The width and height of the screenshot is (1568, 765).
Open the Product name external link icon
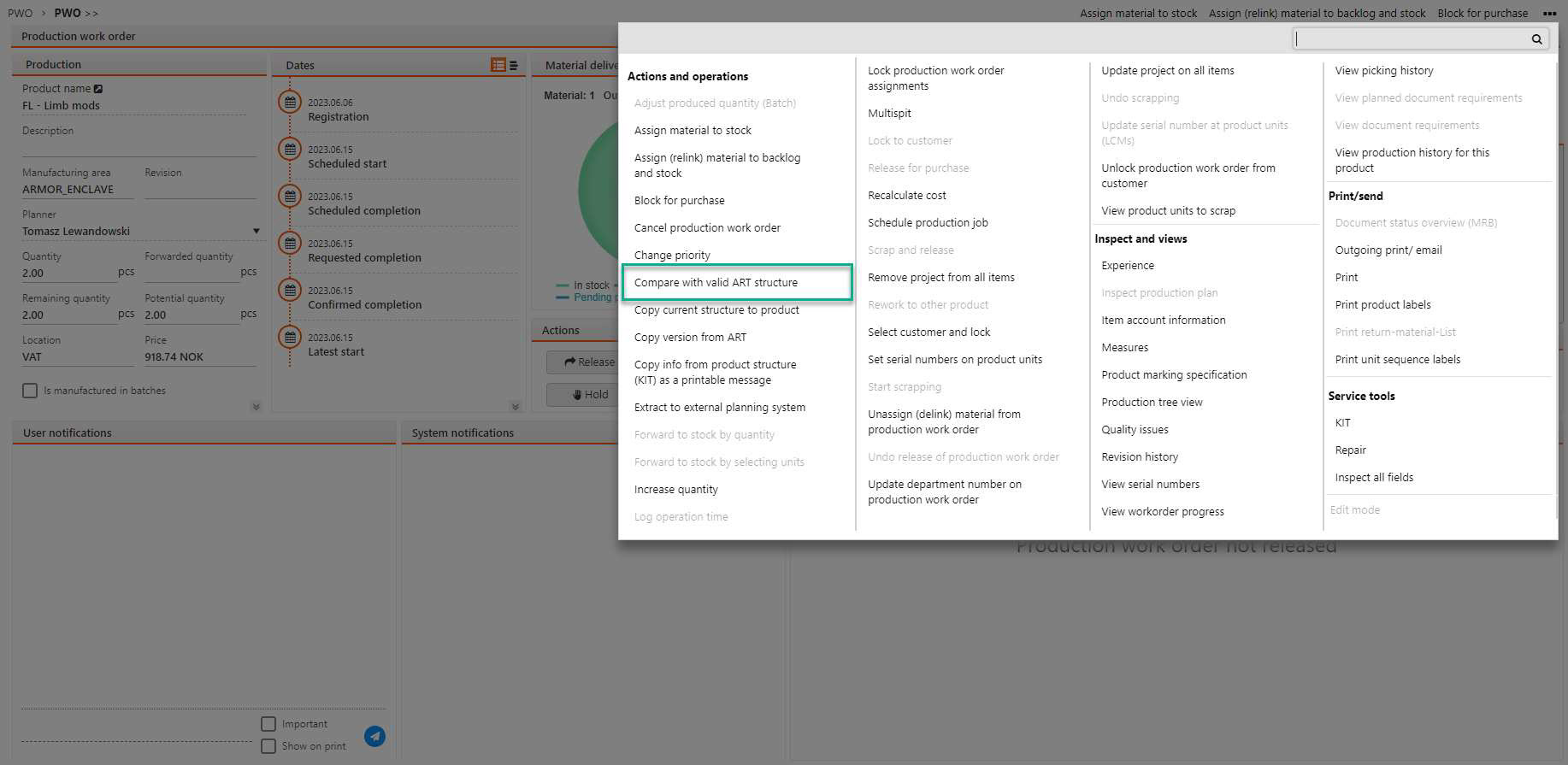tap(98, 89)
